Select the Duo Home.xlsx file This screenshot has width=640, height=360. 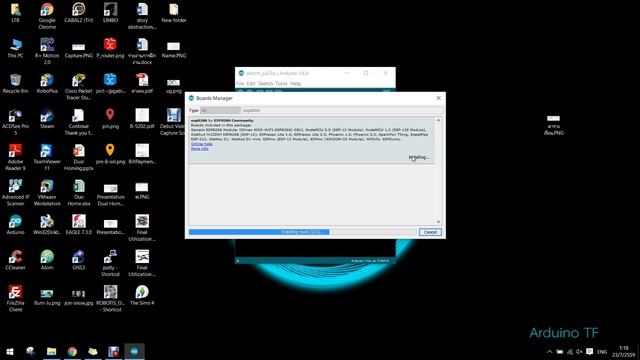(79, 193)
